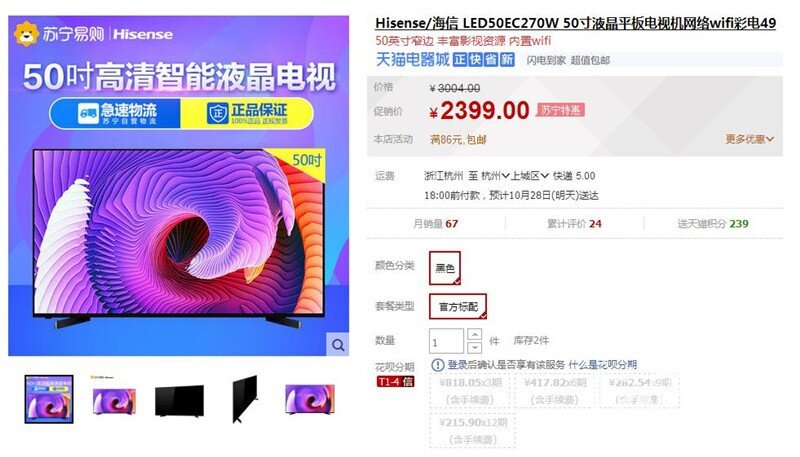800x457 pixels.
Task: Click the 天猫电器城 logo badge
Action: point(412,60)
